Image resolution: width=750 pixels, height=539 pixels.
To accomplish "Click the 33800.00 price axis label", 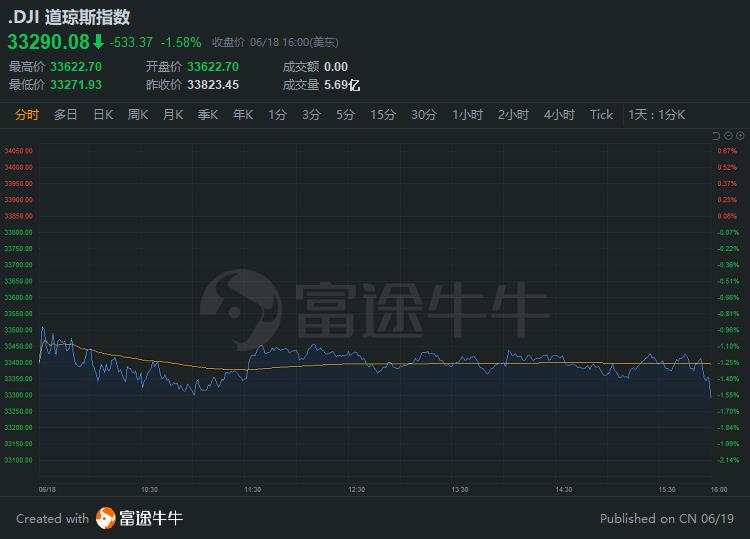I will (19, 232).
